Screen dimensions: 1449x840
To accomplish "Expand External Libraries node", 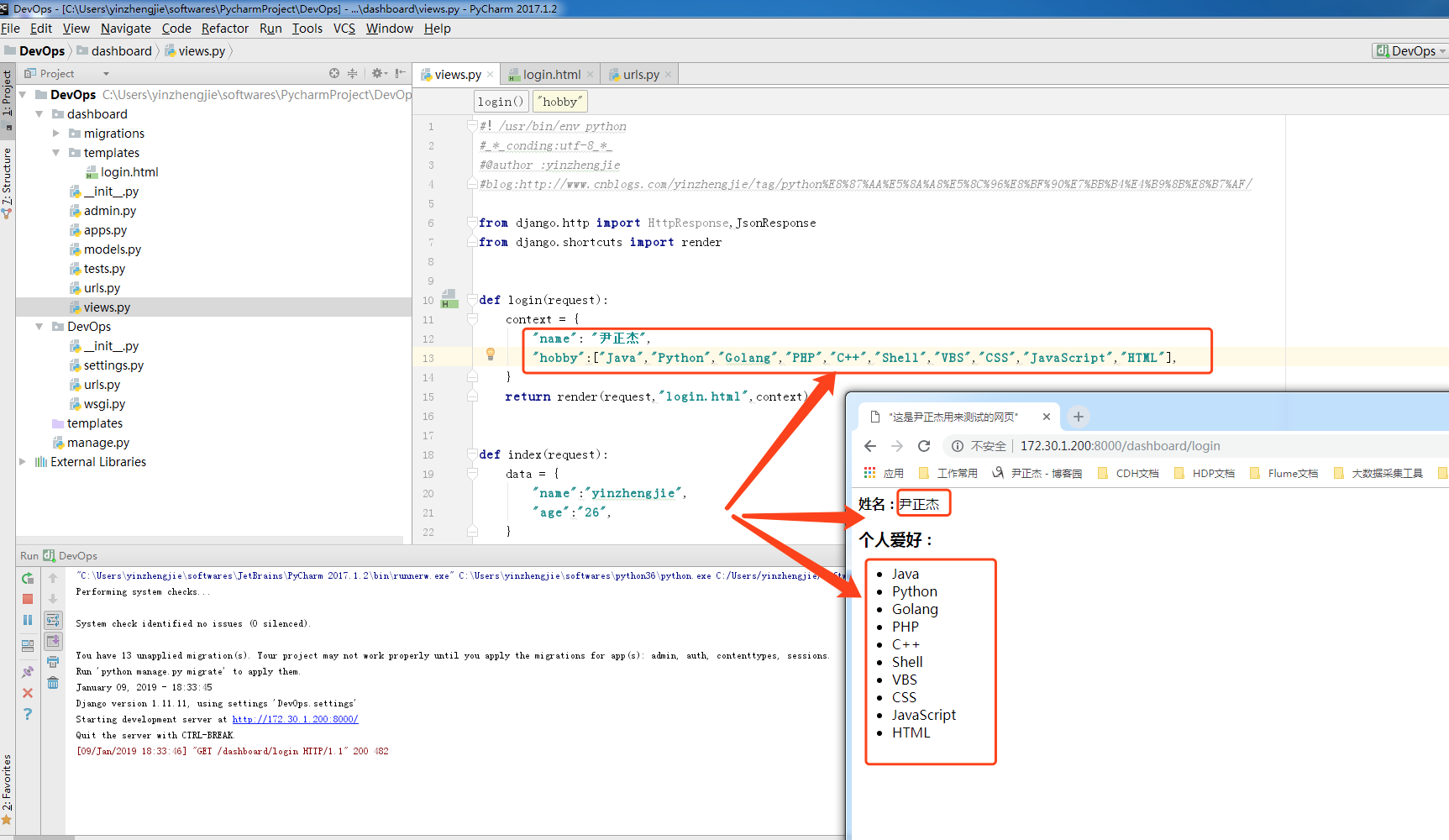I will point(23,462).
